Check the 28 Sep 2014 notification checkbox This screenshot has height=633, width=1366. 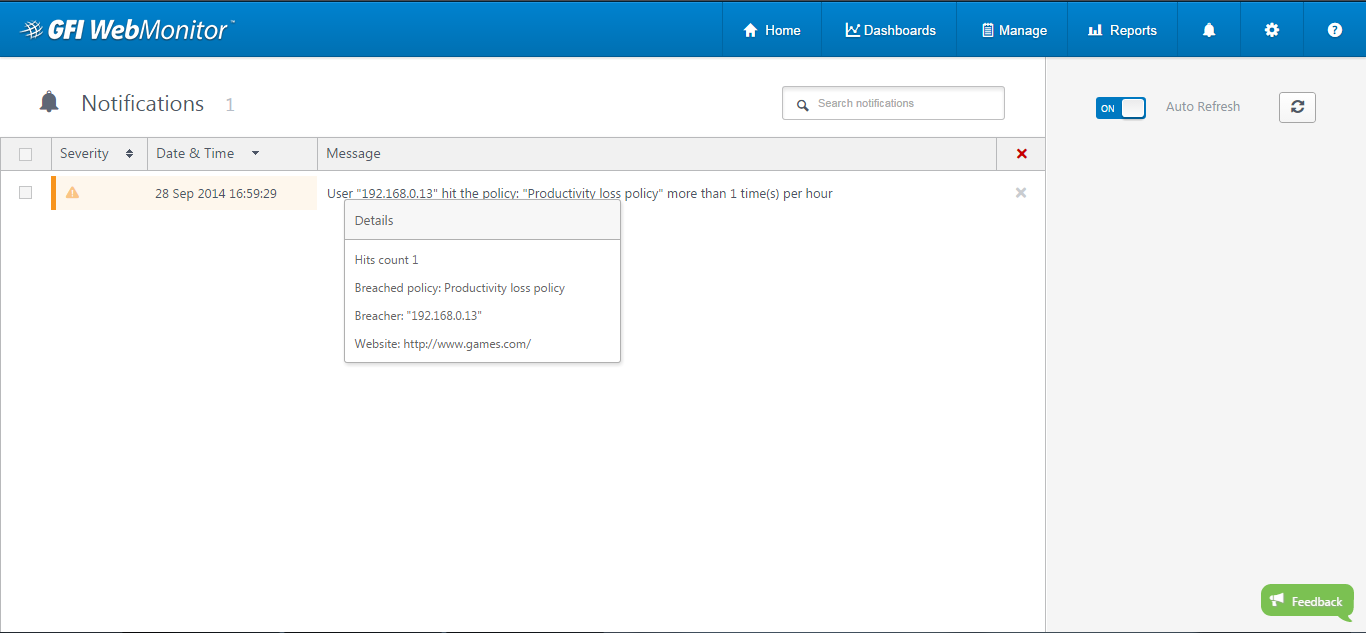[26, 193]
